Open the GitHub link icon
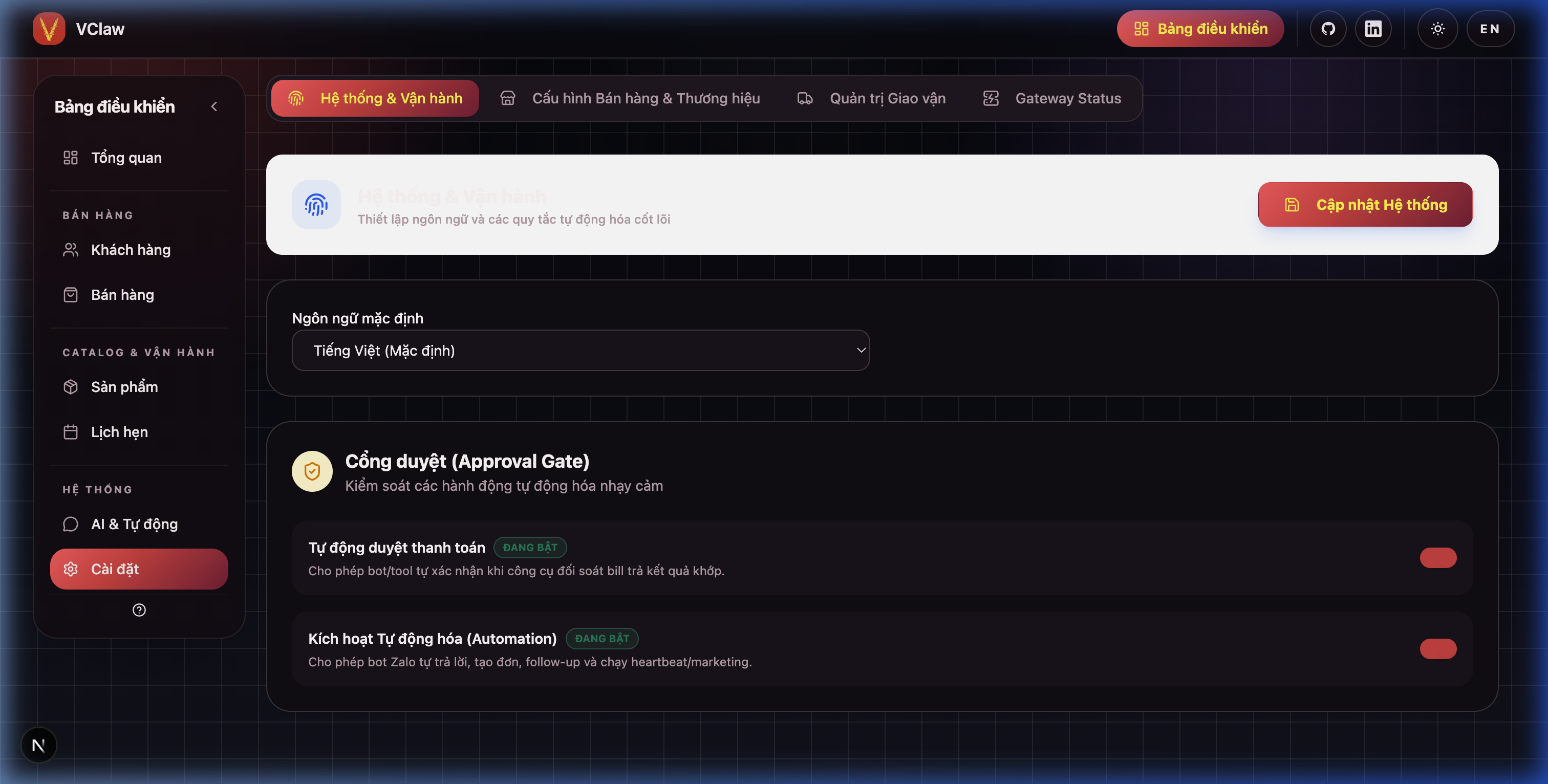Image resolution: width=1548 pixels, height=784 pixels. tap(1328, 29)
